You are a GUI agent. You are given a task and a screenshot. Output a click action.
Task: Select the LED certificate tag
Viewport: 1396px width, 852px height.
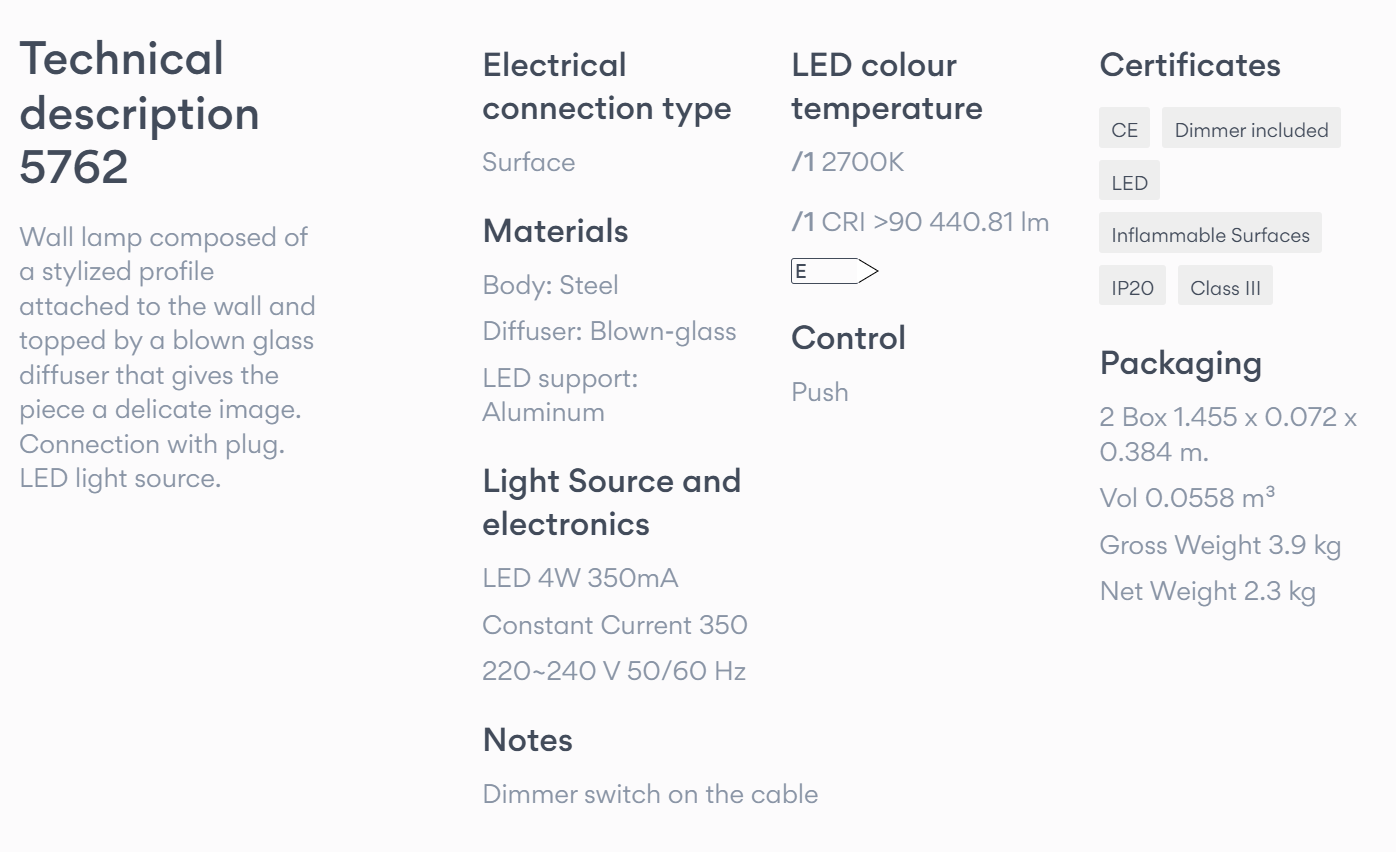tap(1129, 182)
